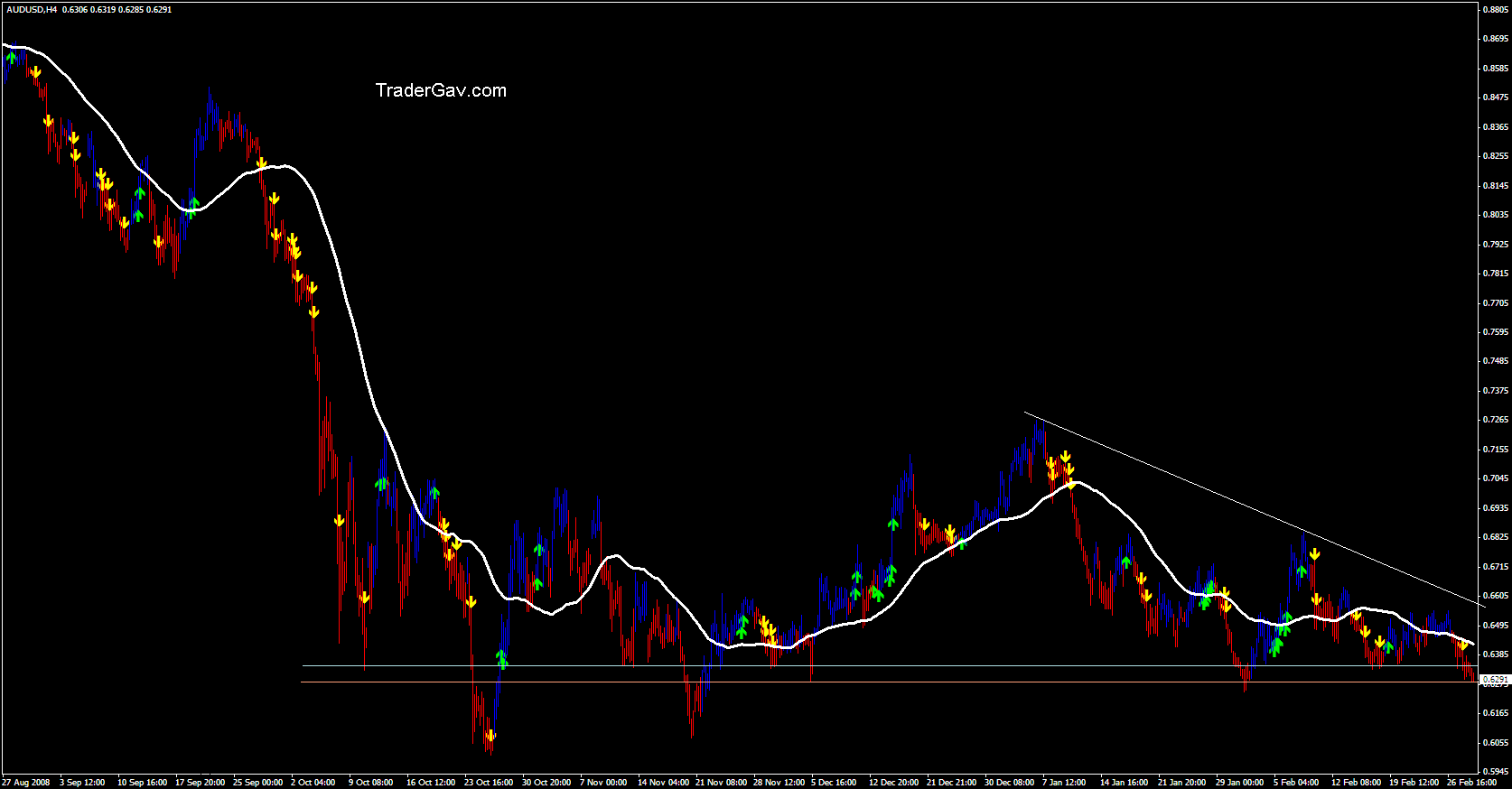Click green up arrow just after the October low

pyautogui.click(x=502, y=659)
